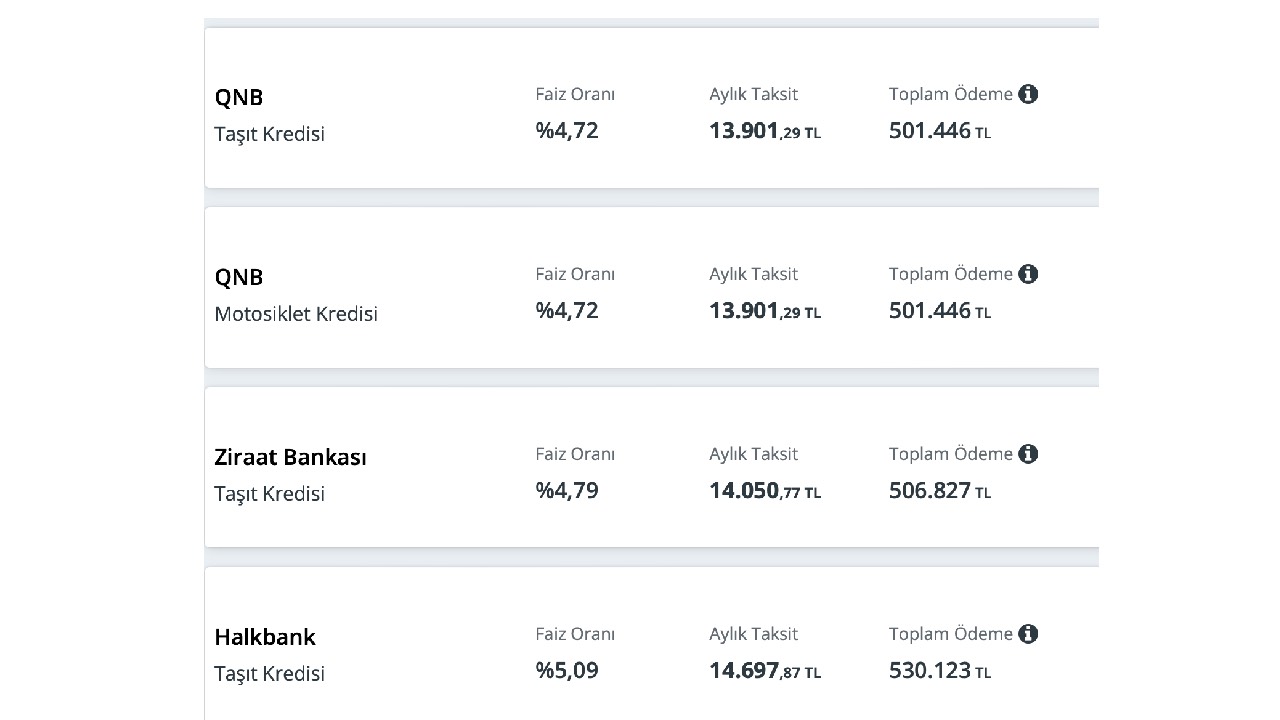Screen dimensions: 1280x720
Task: Click Taşıt Kredisi under the first QNB
Action: [x=270, y=134]
